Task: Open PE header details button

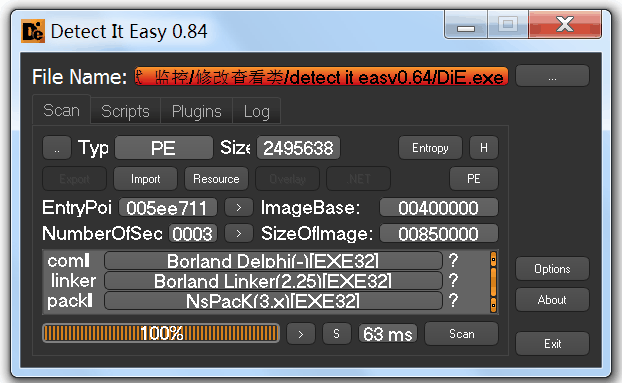Action: coord(474,179)
